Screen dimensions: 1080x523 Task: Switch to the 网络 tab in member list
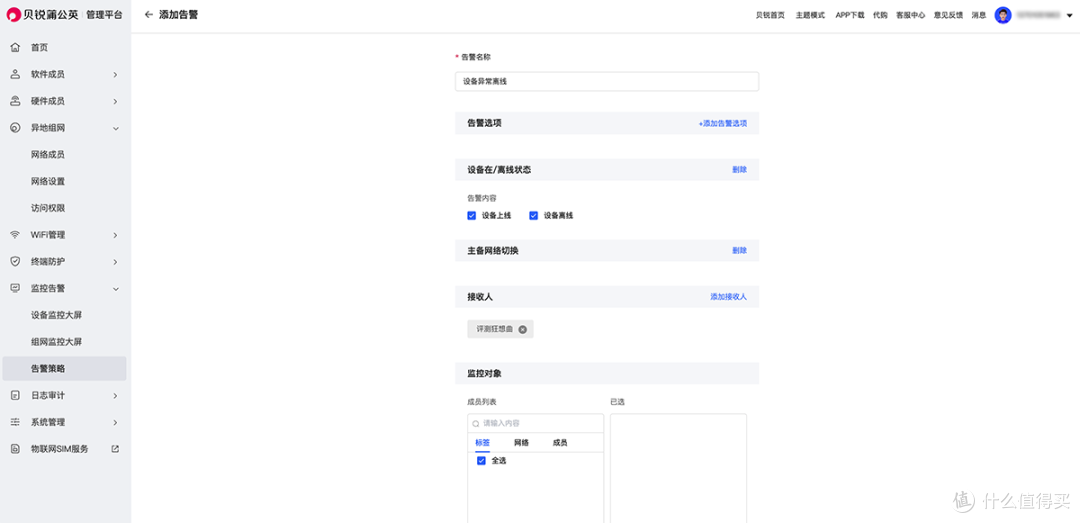click(521, 442)
